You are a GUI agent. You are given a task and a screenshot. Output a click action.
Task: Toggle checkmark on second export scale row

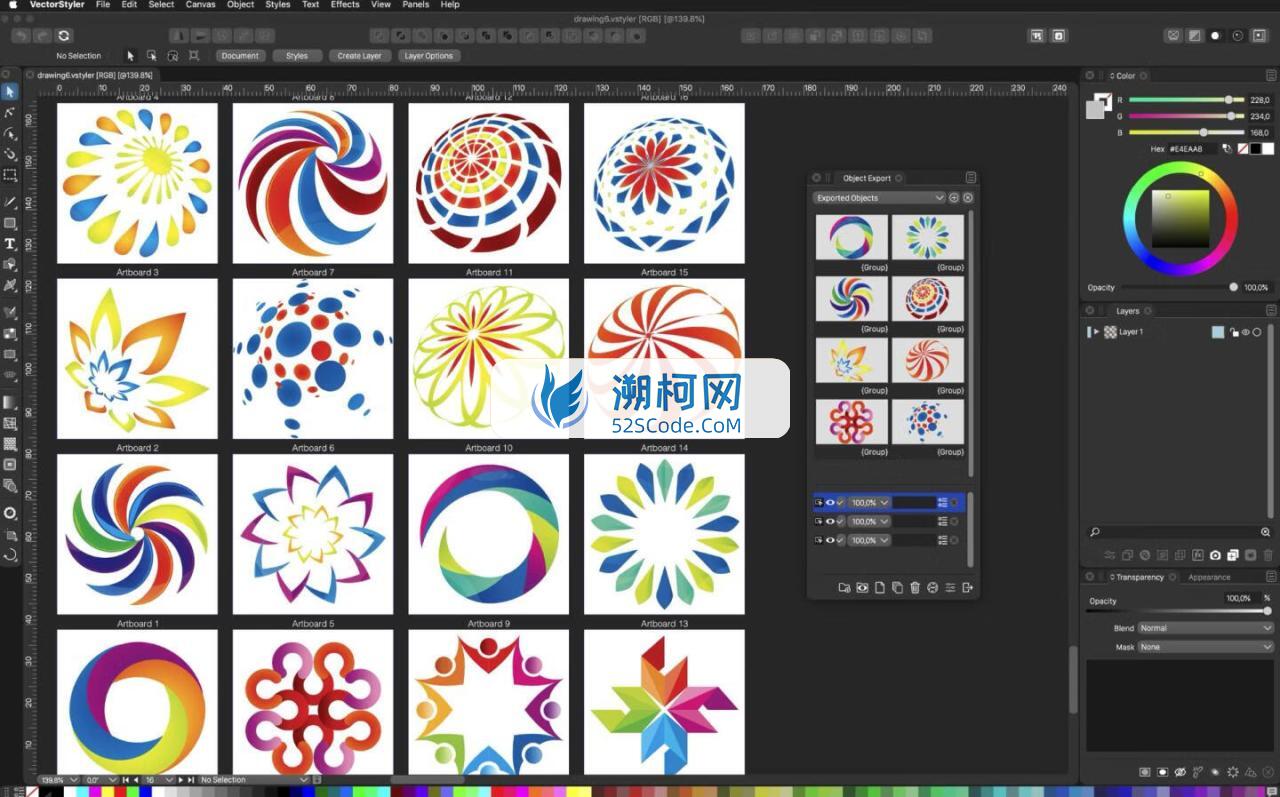point(841,522)
